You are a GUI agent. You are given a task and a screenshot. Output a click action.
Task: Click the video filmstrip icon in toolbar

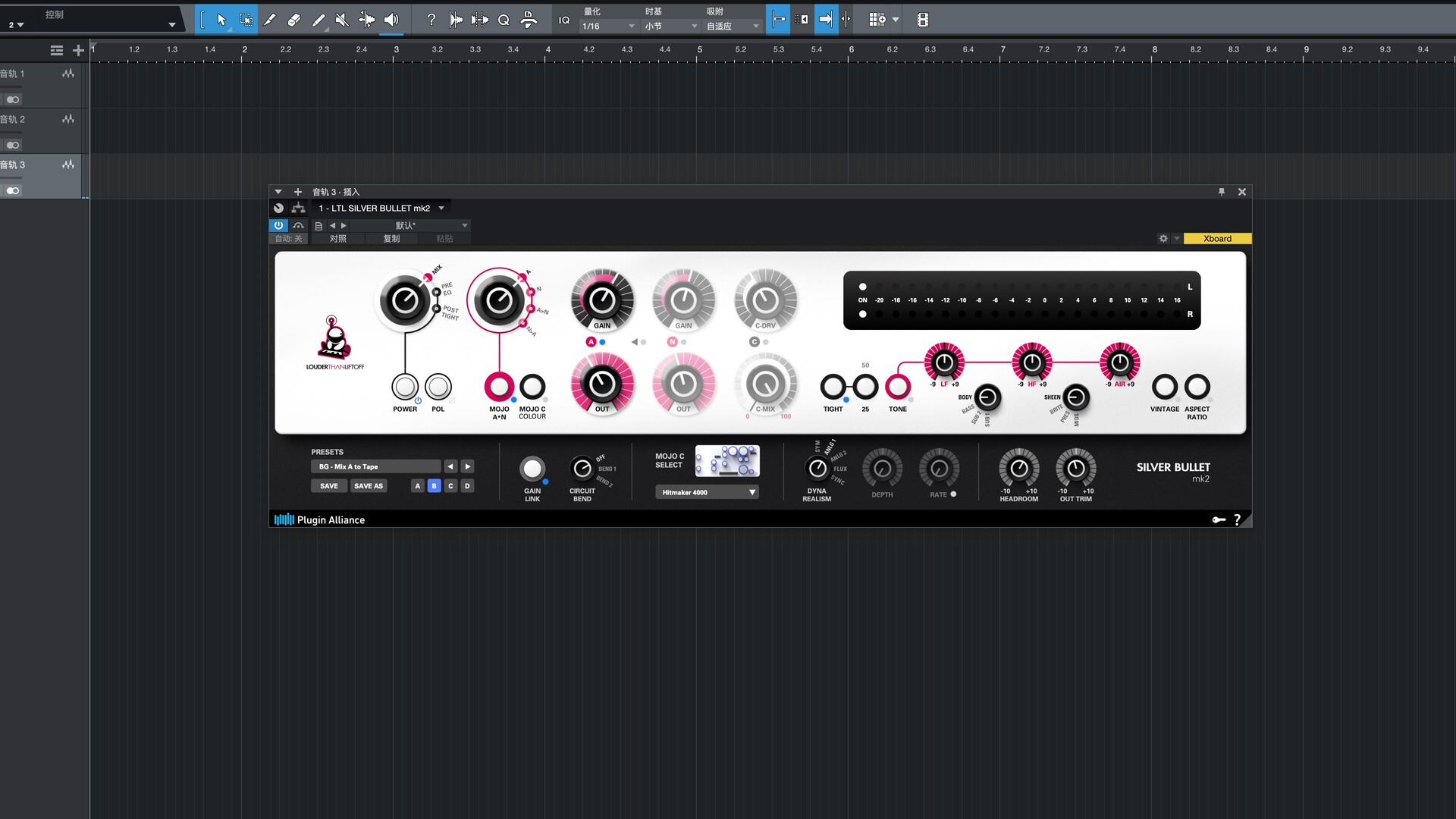[923, 20]
